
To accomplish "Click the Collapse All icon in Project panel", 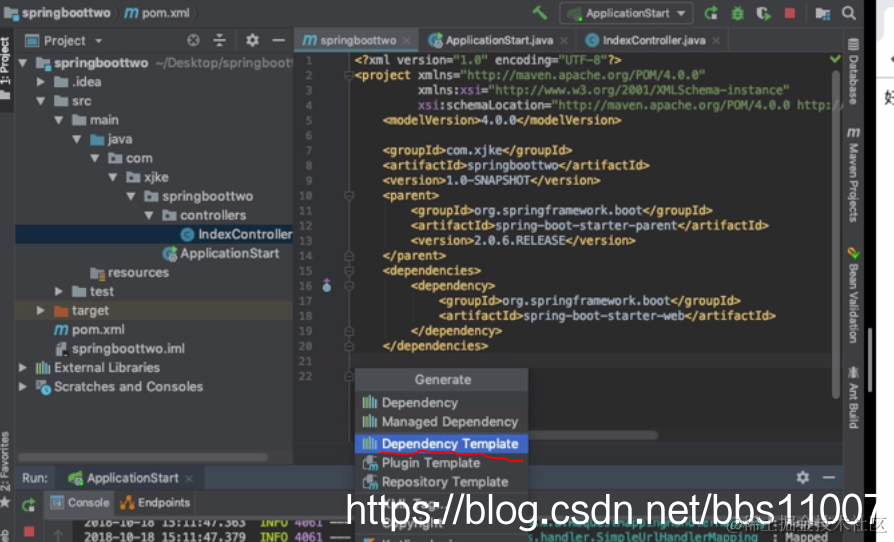I will coord(220,40).
